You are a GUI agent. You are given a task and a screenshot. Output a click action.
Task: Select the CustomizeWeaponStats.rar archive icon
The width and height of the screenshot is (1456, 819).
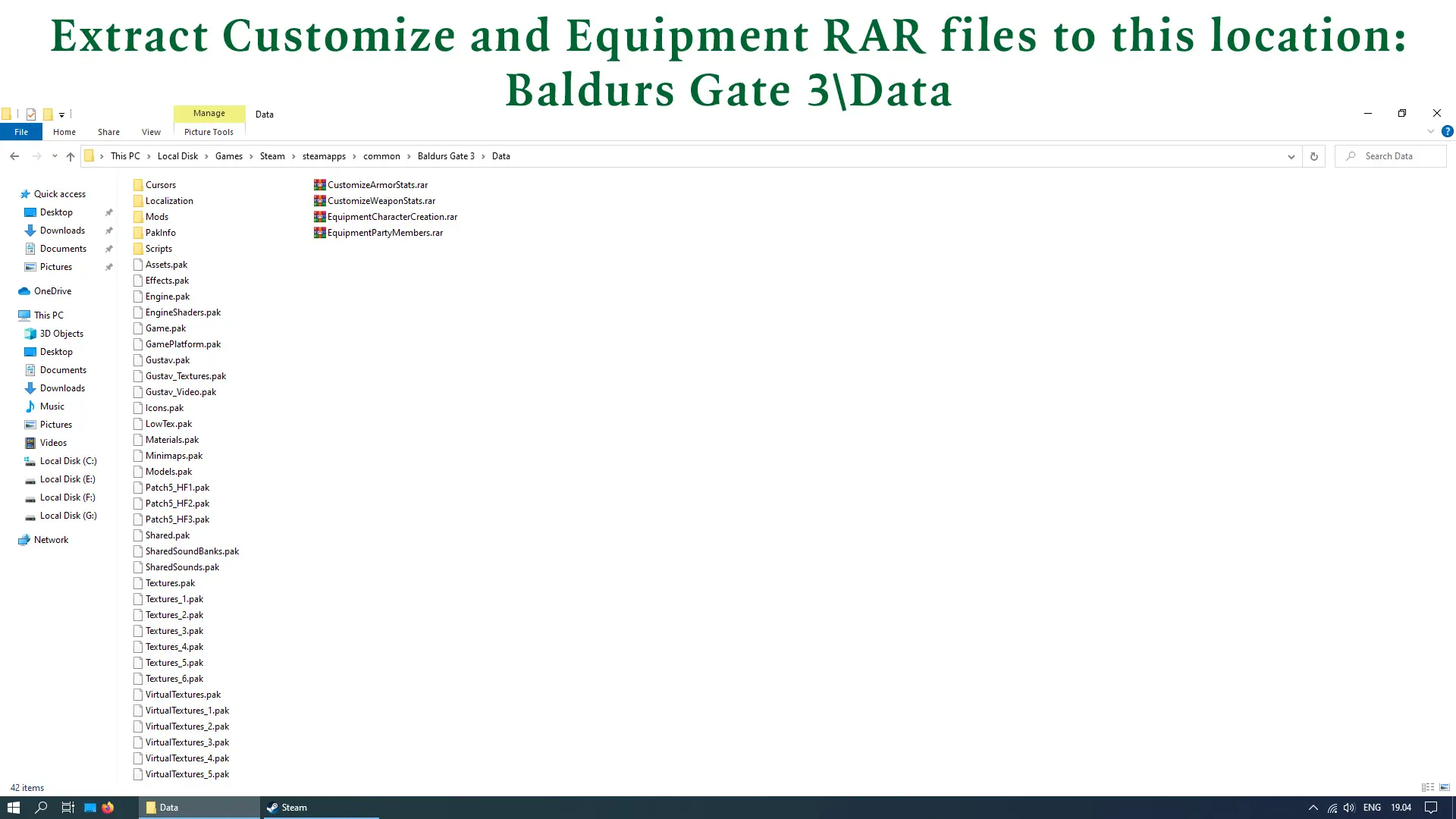coord(320,201)
